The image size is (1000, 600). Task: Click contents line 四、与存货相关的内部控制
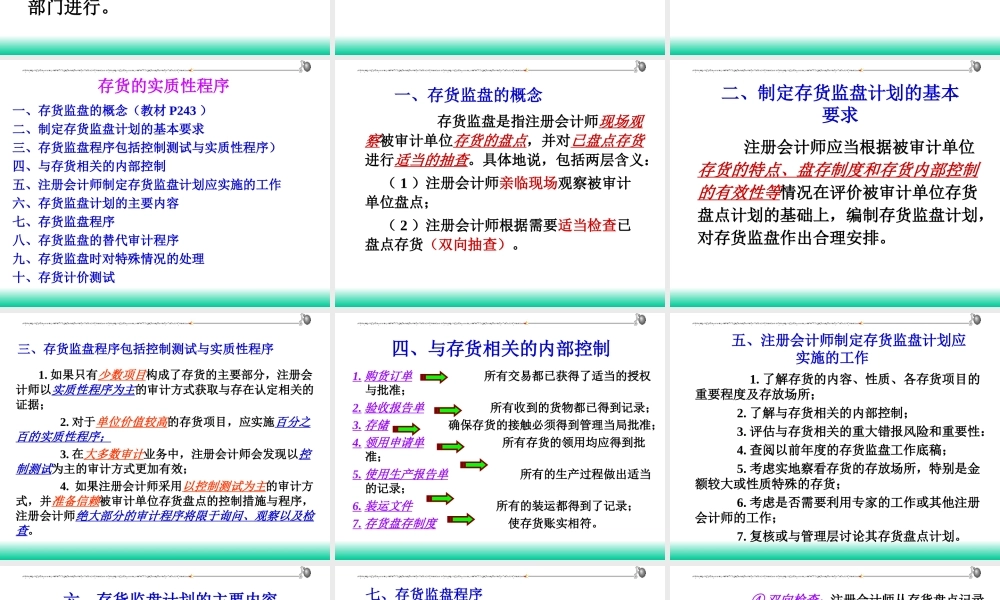coord(89,166)
